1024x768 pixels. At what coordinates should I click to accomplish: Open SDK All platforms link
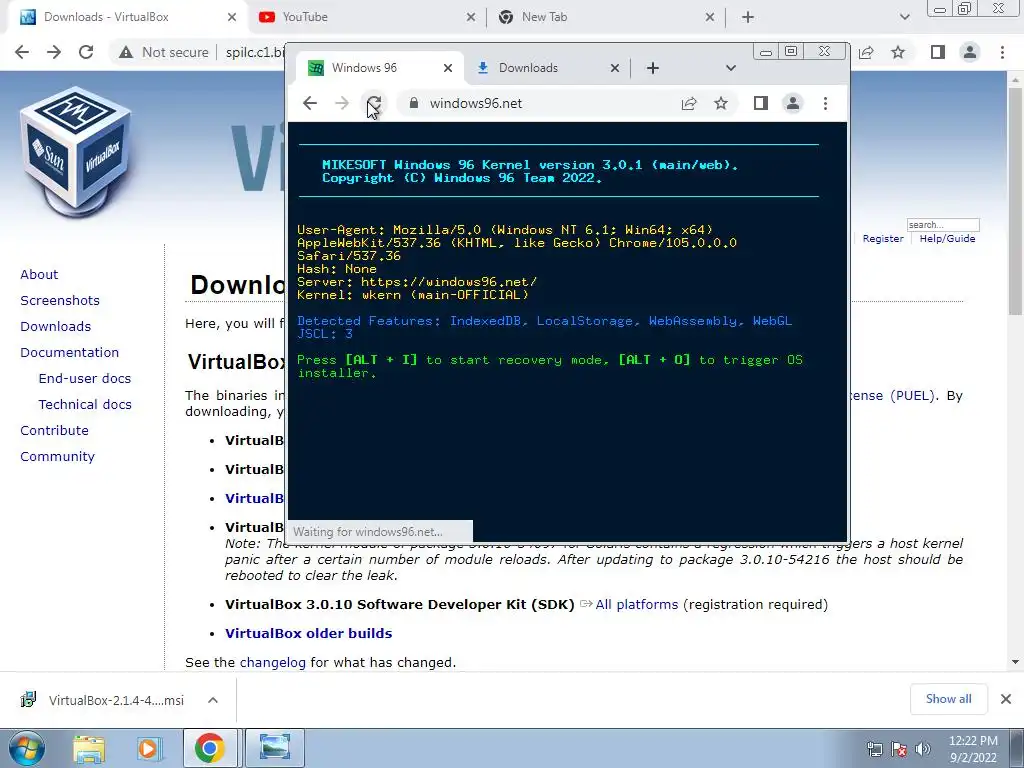637,605
